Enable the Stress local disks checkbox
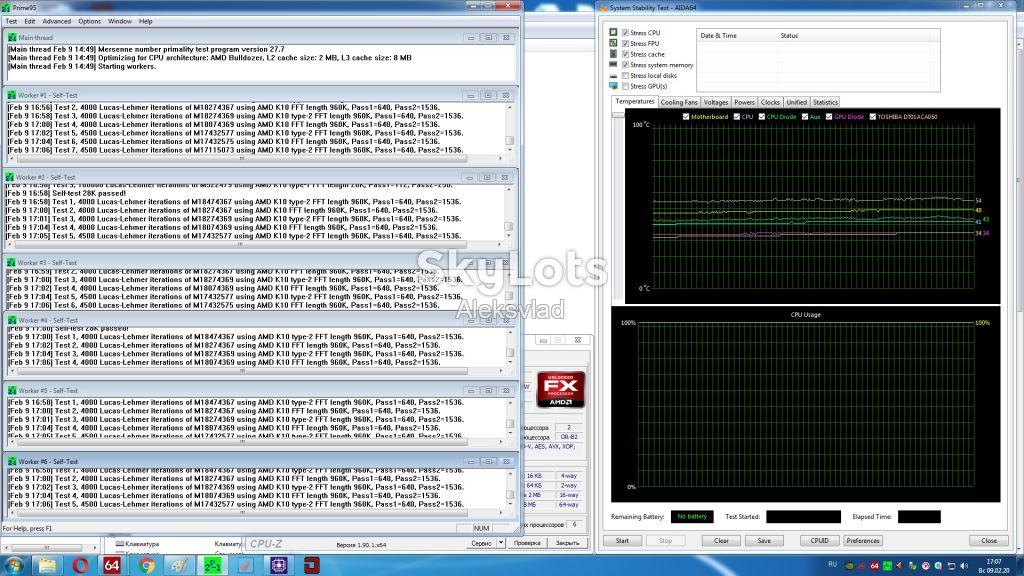 626,76
